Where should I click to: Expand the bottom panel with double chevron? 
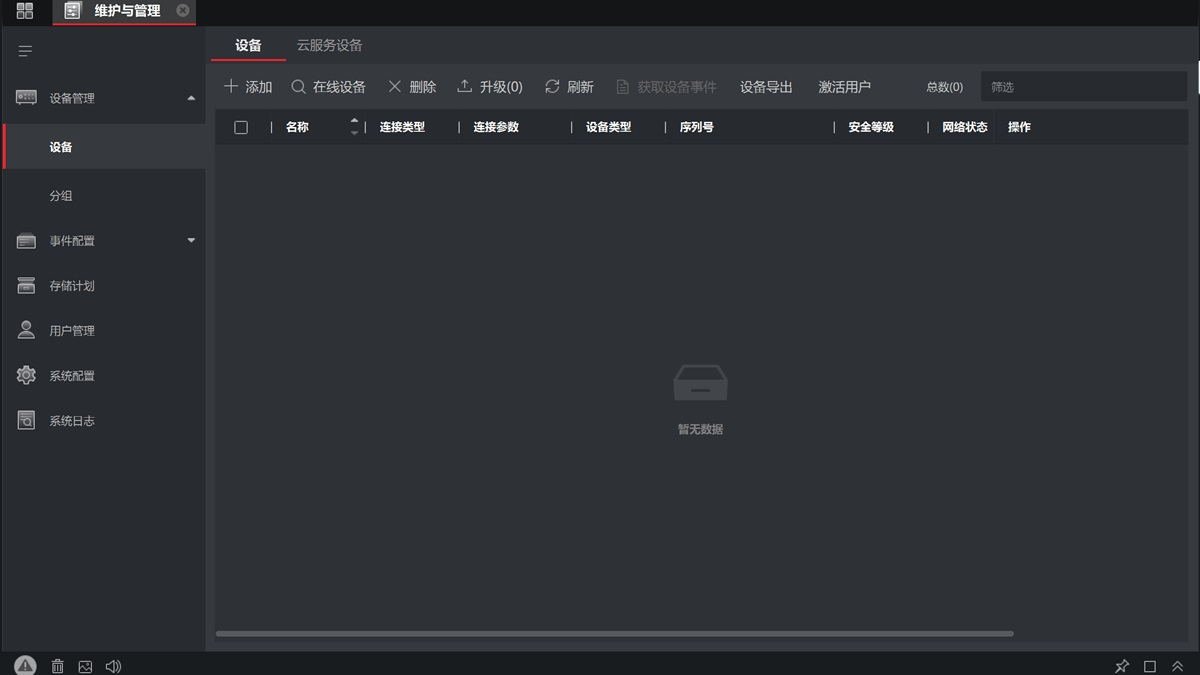(1178, 666)
